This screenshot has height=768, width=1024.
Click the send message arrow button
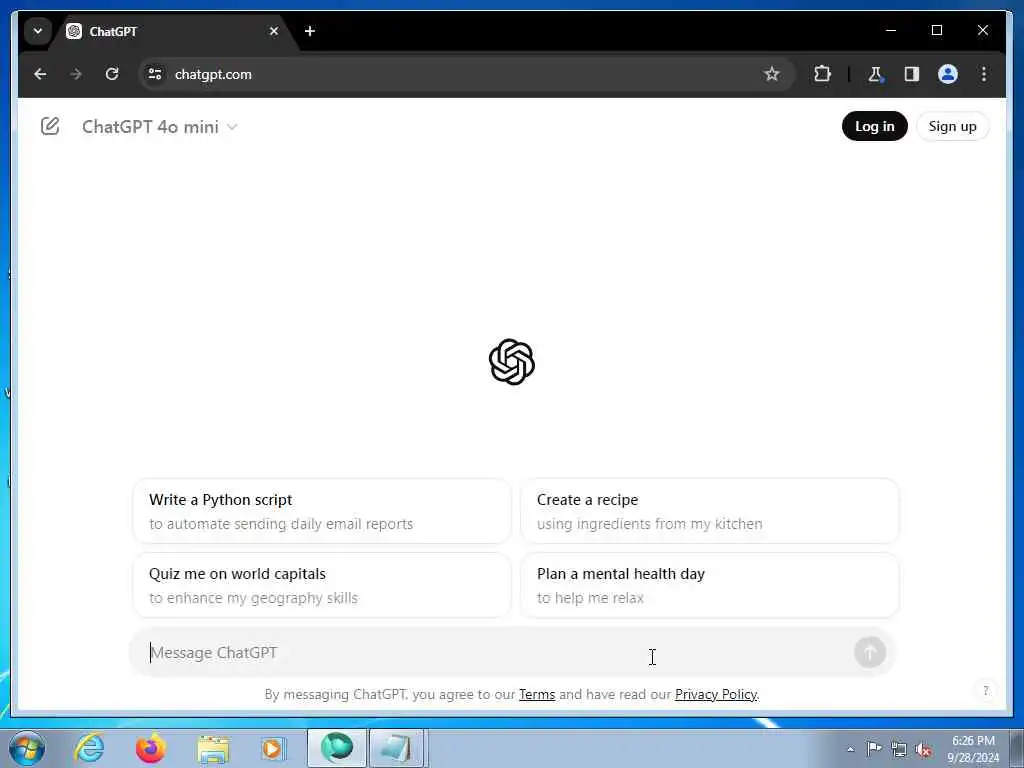coord(869,652)
